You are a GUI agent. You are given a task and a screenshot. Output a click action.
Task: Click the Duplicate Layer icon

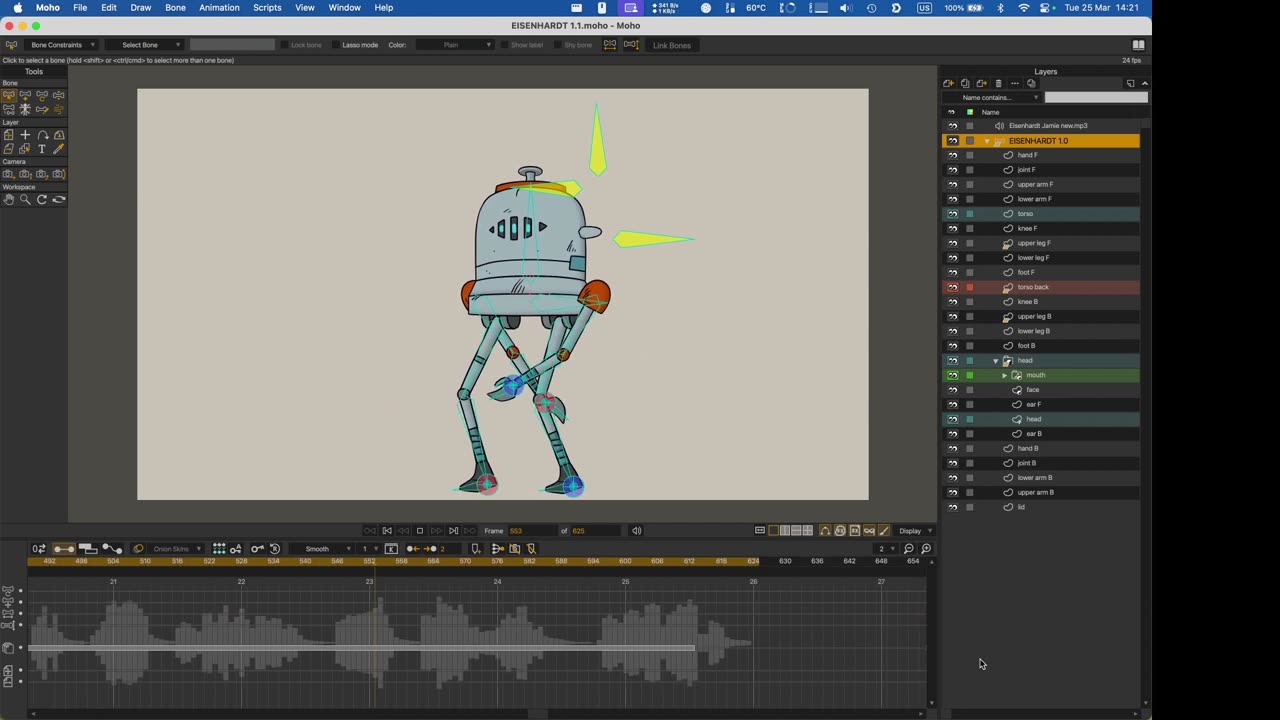point(965,83)
